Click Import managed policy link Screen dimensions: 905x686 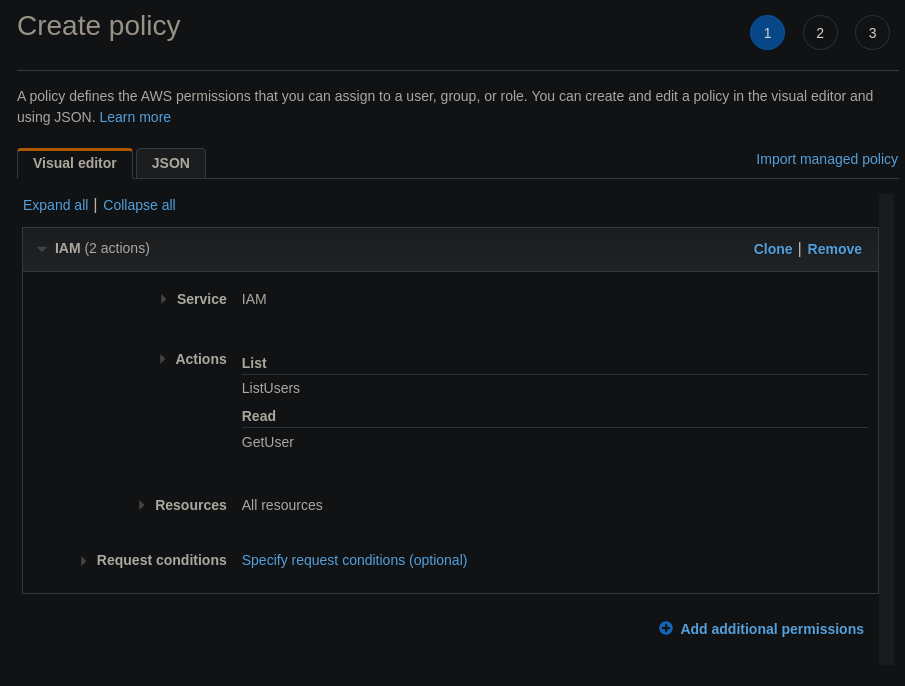pyautogui.click(x=827, y=159)
